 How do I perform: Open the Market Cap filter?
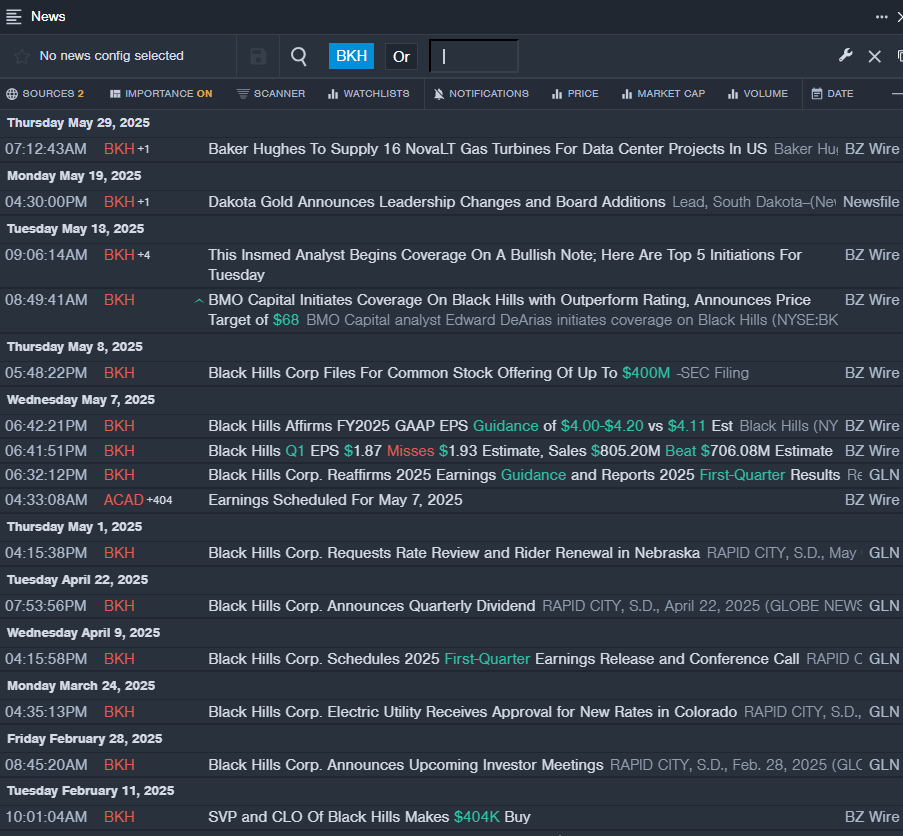663,94
